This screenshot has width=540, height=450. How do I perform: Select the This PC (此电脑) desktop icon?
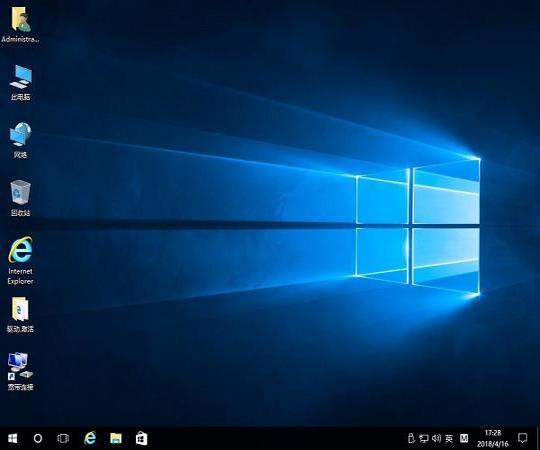pos(21,83)
